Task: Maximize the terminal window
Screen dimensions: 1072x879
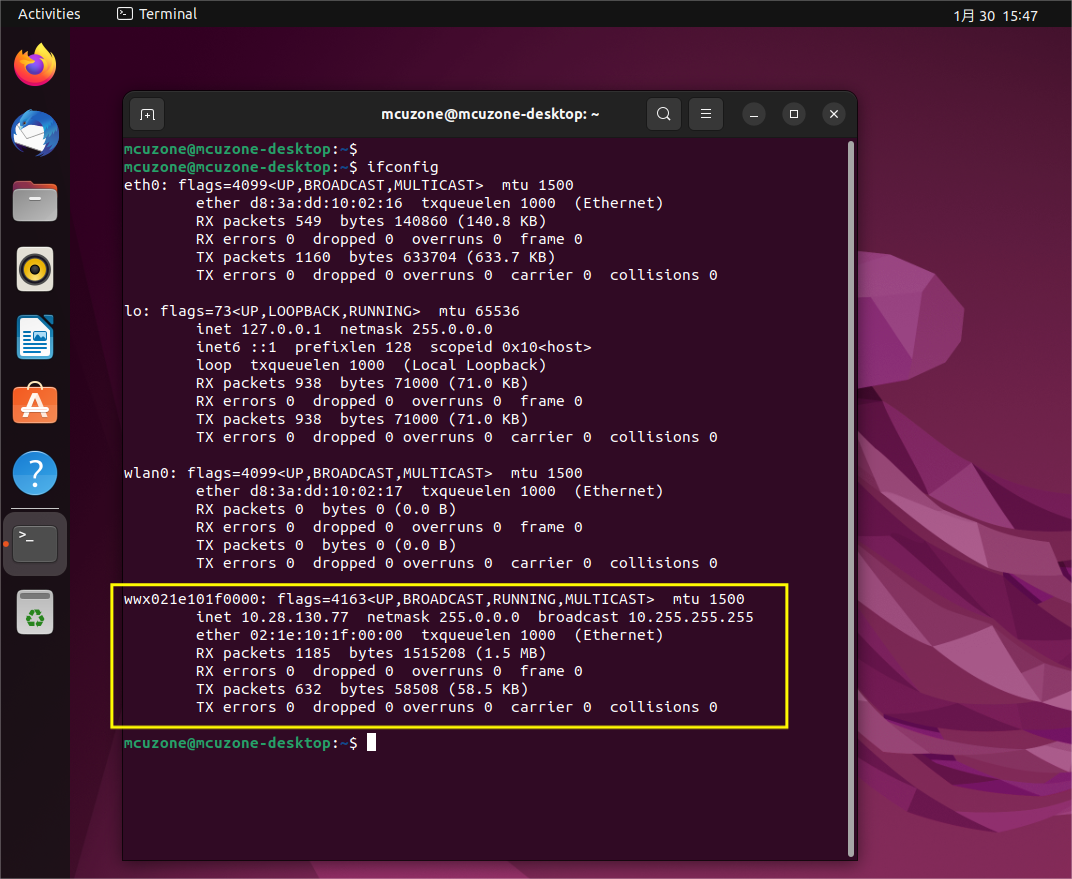Action: coord(794,114)
